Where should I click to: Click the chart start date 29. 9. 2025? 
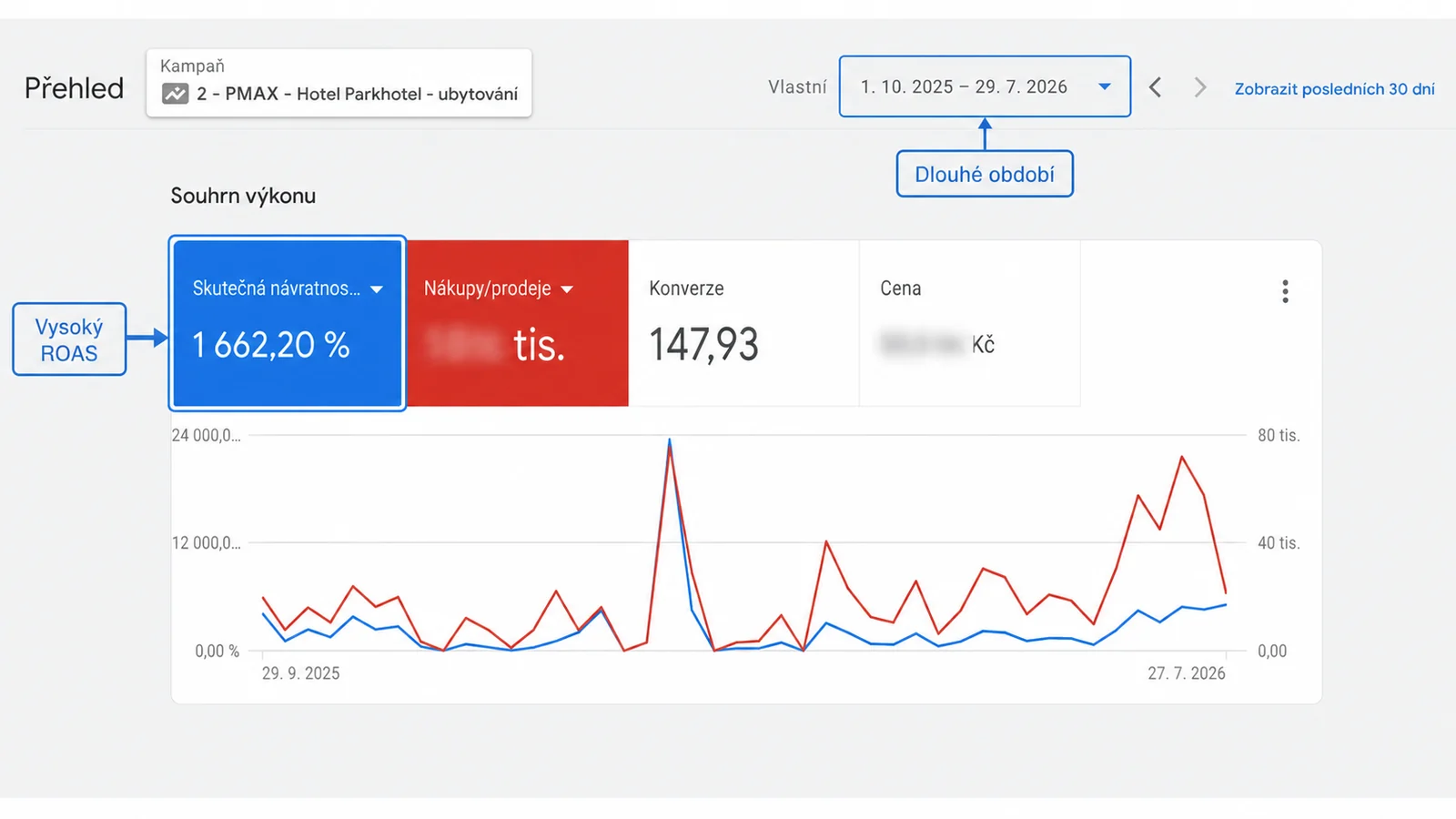pyautogui.click(x=300, y=673)
